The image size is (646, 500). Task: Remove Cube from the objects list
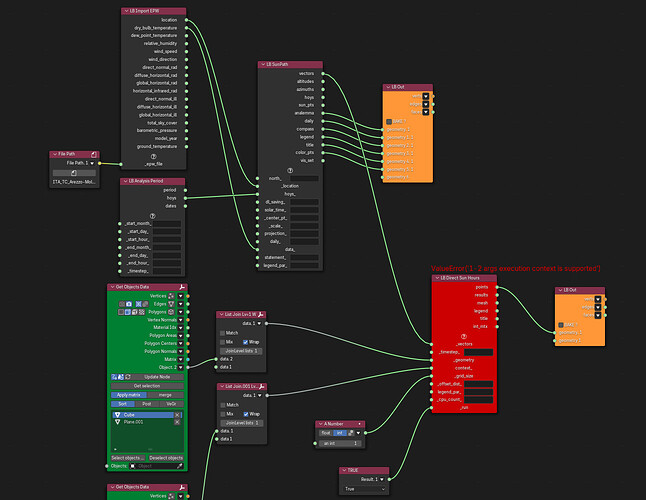177,415
